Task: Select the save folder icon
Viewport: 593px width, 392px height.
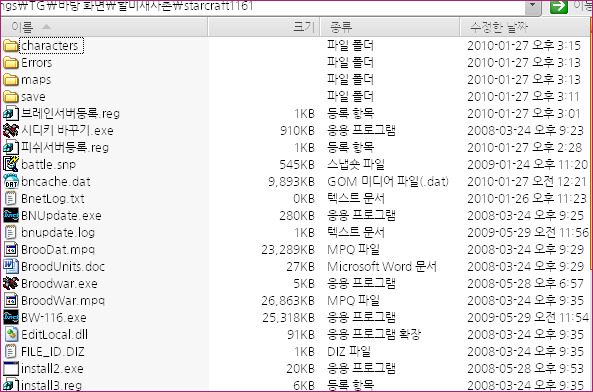Action: pos(11,97)
